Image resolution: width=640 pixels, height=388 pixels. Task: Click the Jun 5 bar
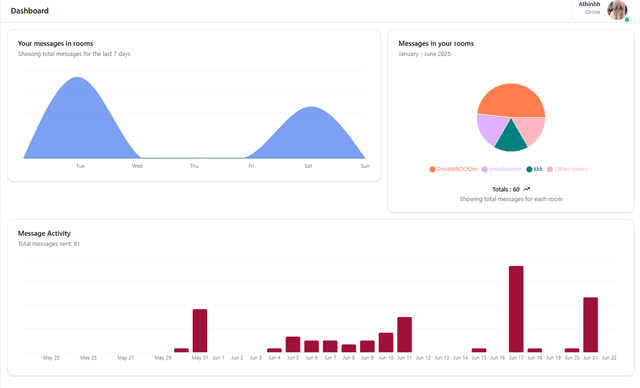coord(293,344)
